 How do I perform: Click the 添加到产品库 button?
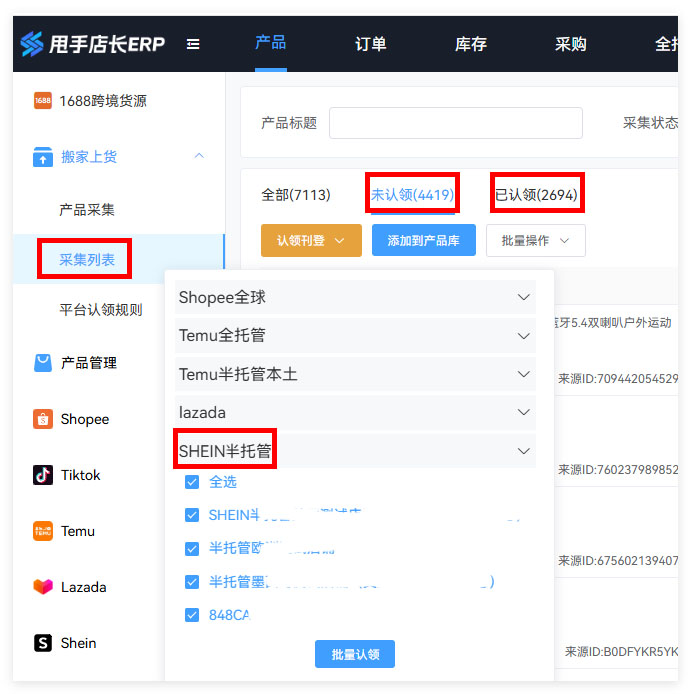click(424, 240)
